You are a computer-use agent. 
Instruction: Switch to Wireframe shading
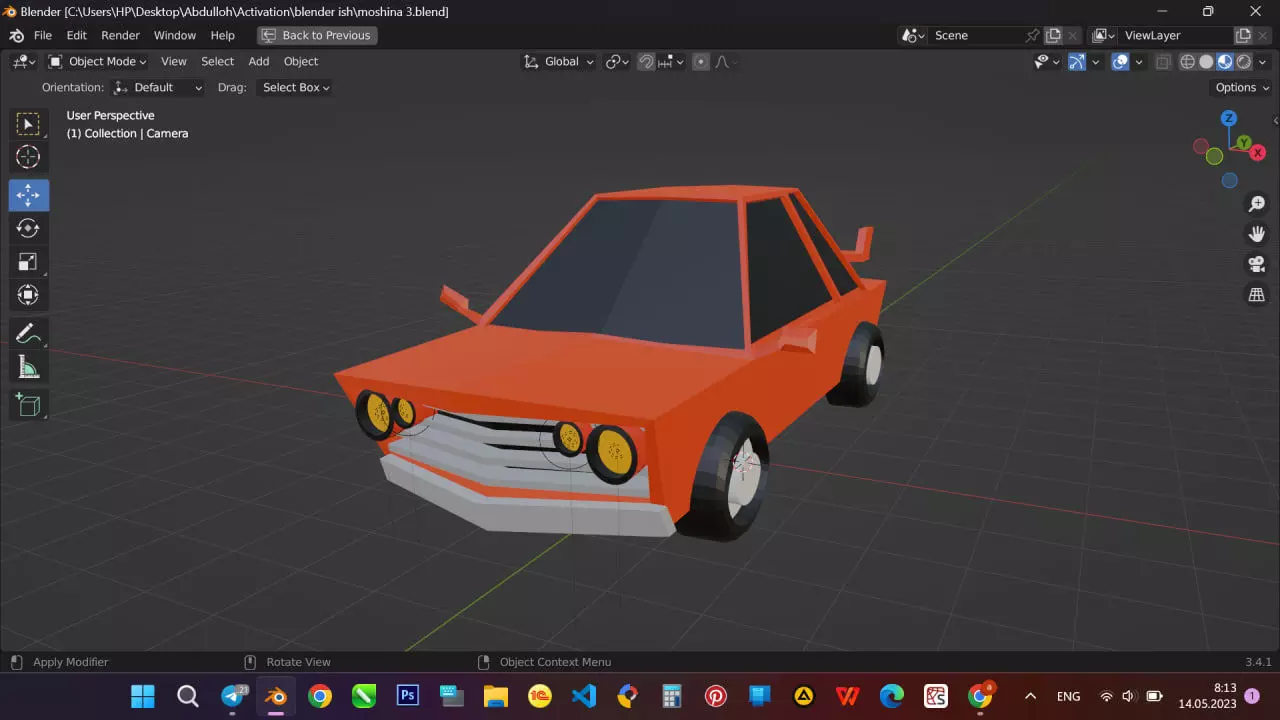pyautogui.click(x=1188, y=61)
